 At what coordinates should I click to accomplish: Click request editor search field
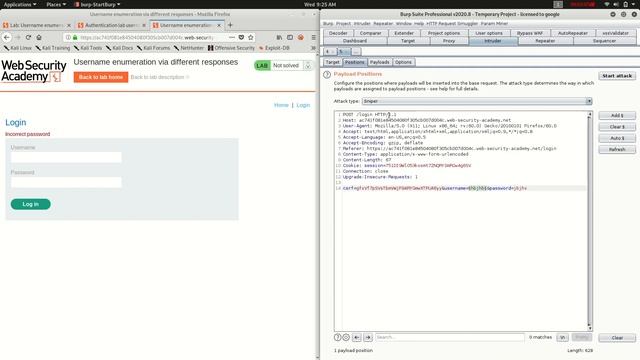pyautogui.click(x=450, y=337)
